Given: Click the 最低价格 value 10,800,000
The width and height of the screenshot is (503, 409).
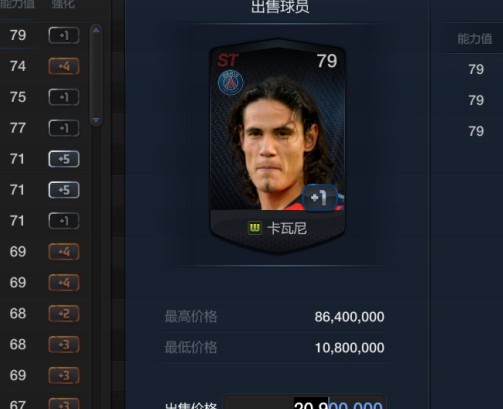Looking at the screenshot, I should coord(349,348).
